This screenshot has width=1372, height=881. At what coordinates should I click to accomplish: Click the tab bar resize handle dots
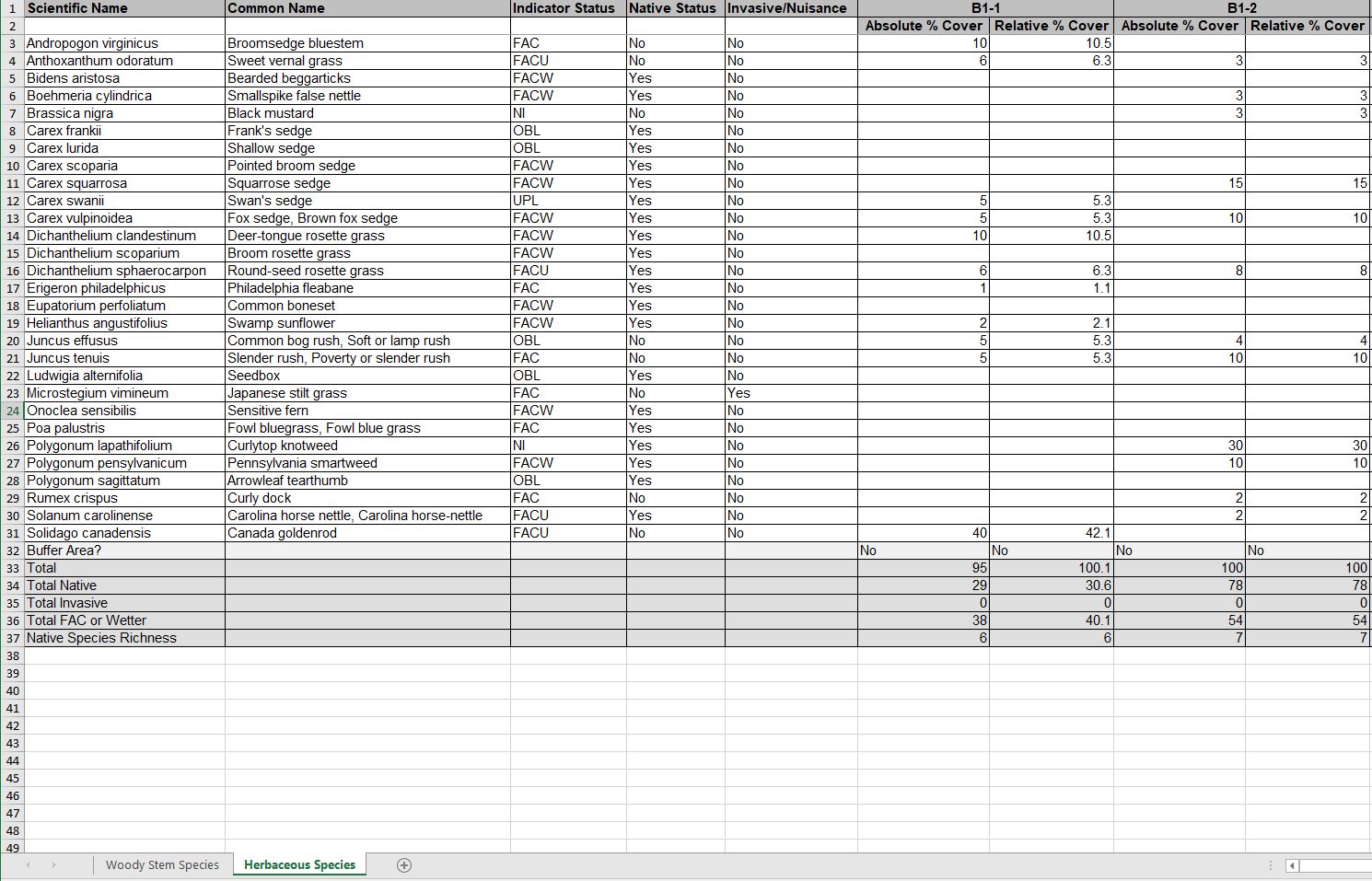click(x=1271, y=865)
